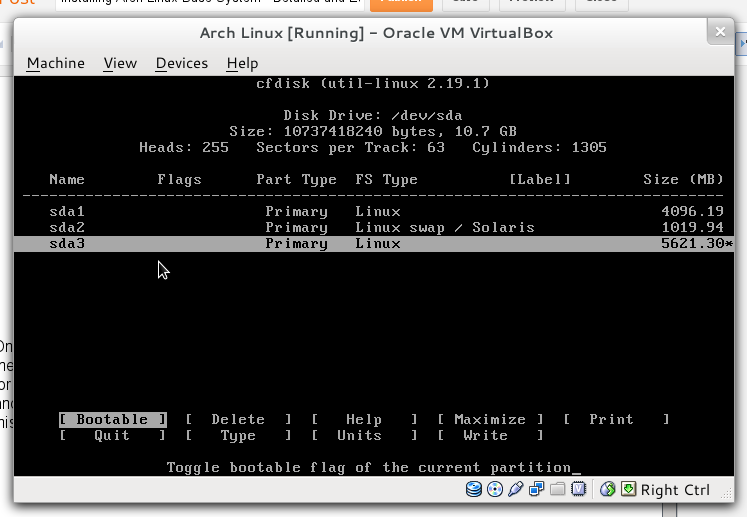This screenshot has height=517, width=747.
Task: Select the Delete option in cfdisk
Action: [x=238, y=419]
